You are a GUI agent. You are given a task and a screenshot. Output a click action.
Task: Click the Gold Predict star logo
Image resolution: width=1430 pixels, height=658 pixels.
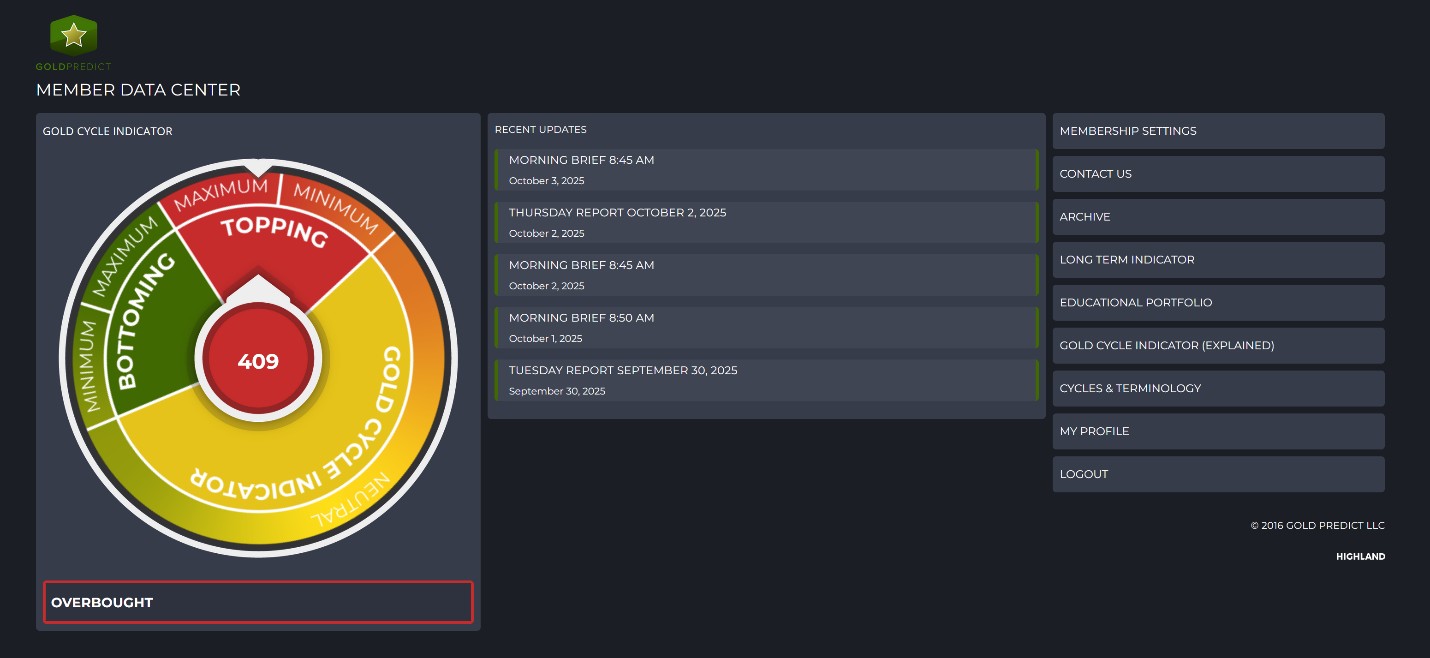click(73, 36)
